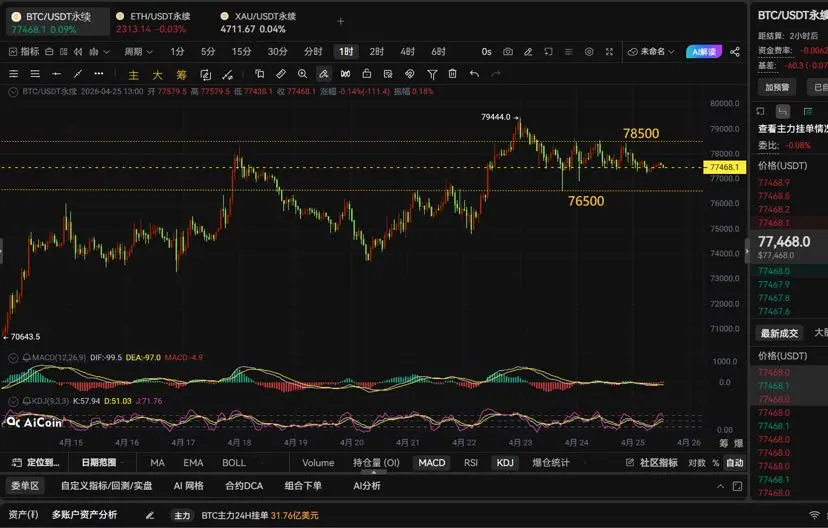
Task: Collapse BTC/USDT chart info header circle
Action: 13,91
